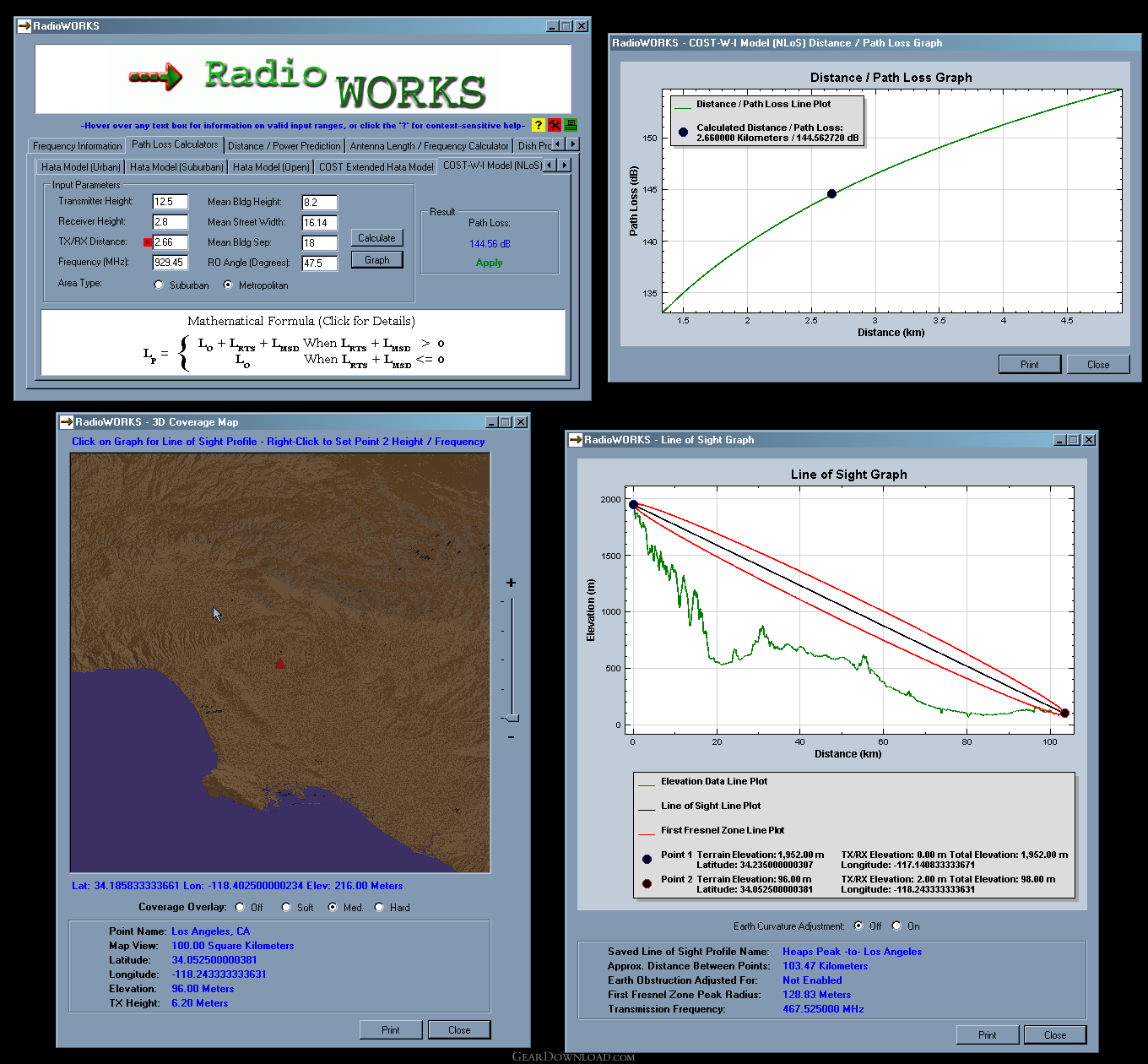Screen dimensions: 1148x1064
Task: Click green Apply link under Path Loss
Action: 489,263
